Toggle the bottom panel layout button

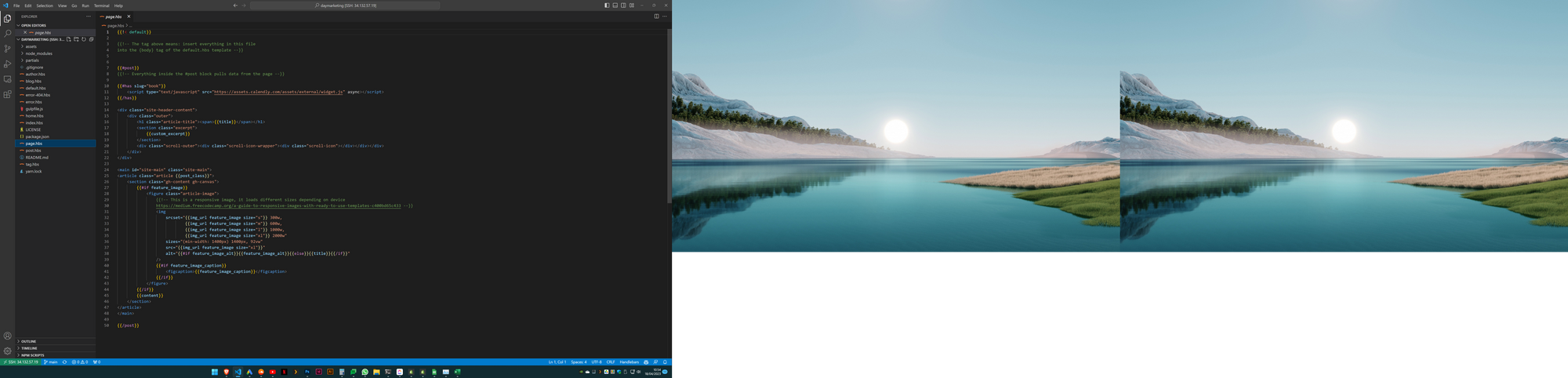(x=615, y=5)
